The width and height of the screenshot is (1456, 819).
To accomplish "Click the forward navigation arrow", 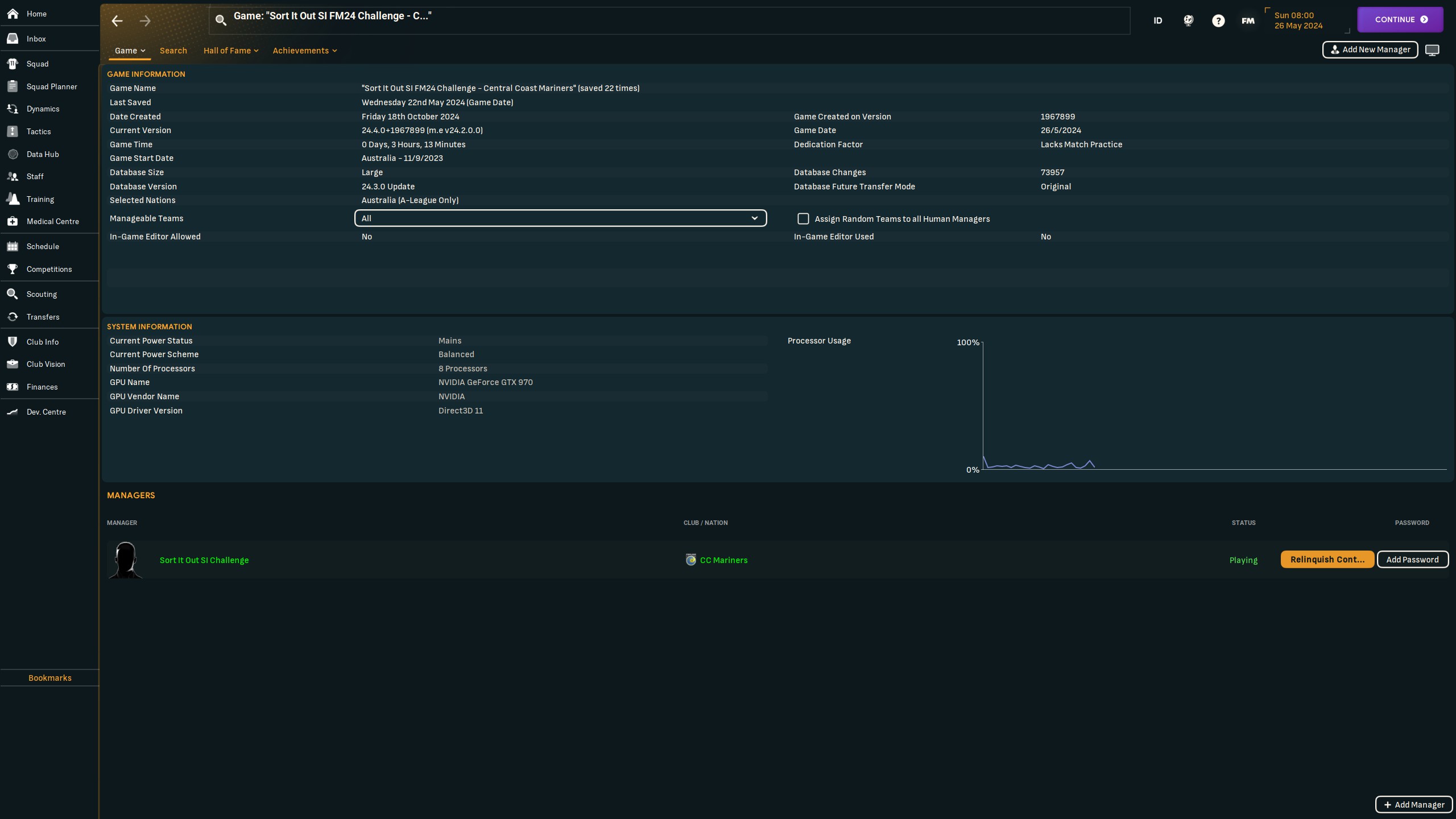I will (x=145, y=20).
